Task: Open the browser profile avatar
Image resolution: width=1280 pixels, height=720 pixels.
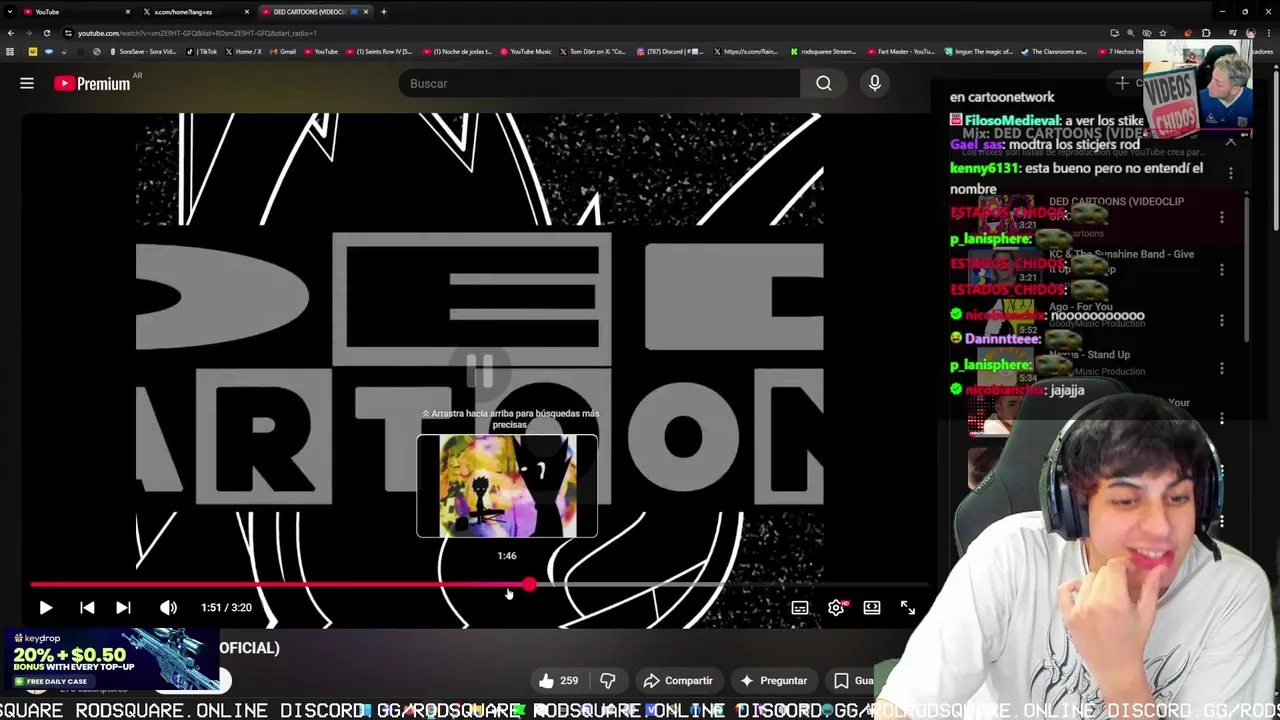Action: coord(1250,33)
